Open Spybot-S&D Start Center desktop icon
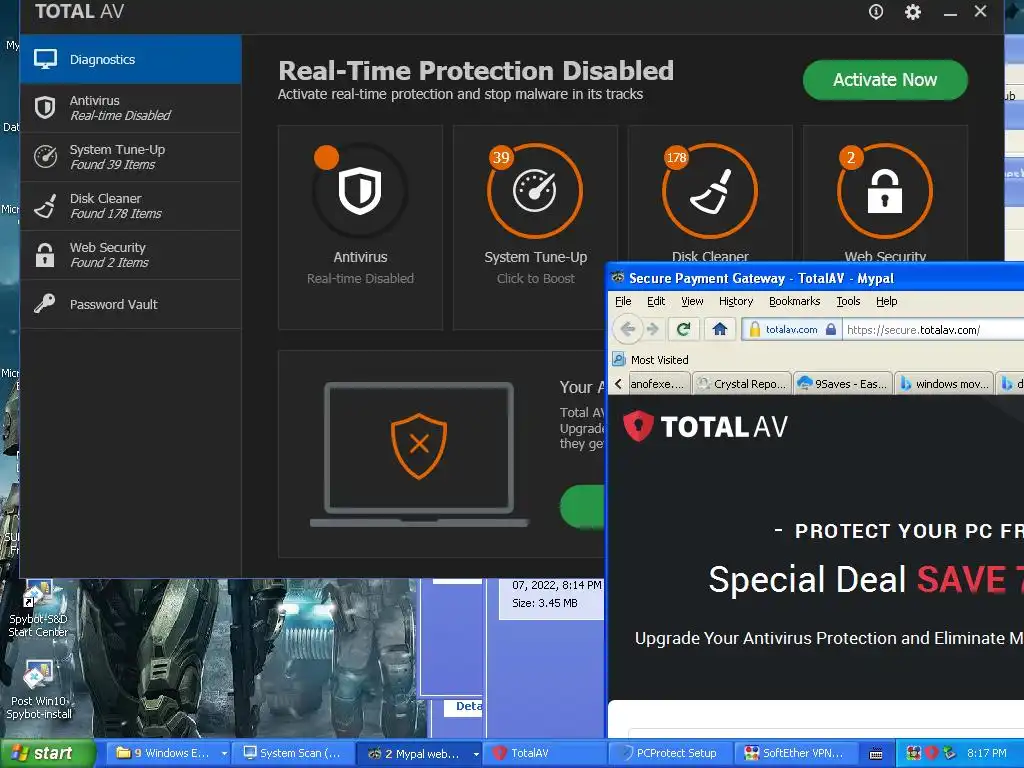Viewport: 1024px width, 768px height. point(38,607)
